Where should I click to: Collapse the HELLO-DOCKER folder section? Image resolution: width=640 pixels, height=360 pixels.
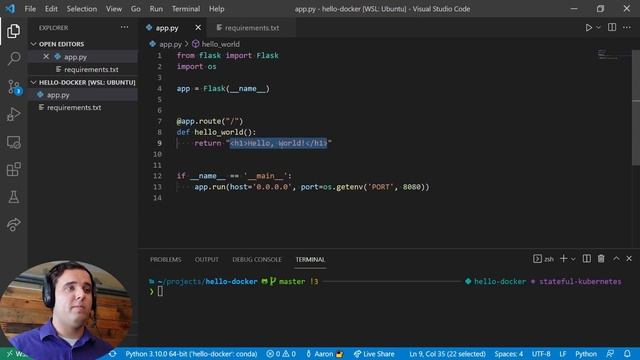coord(83,82)
